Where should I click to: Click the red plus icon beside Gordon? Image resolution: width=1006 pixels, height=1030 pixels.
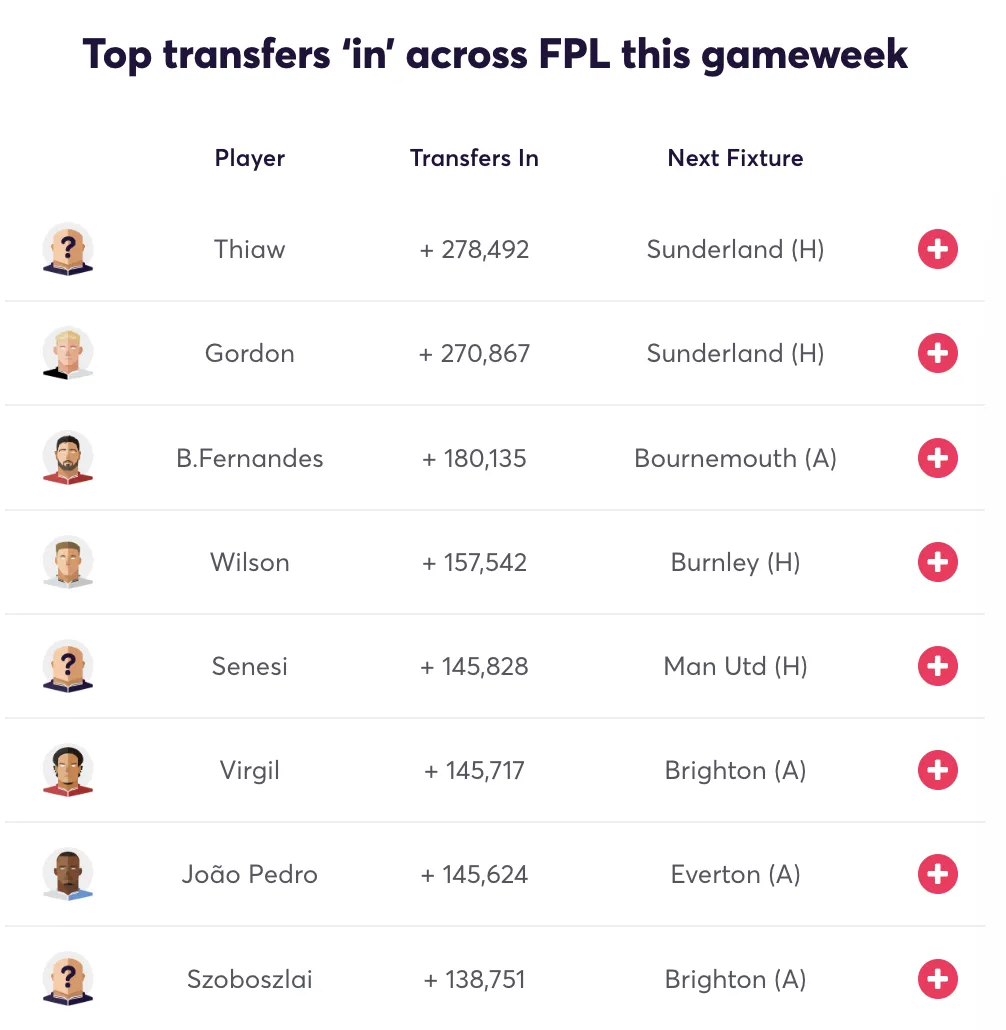(937, 353)
